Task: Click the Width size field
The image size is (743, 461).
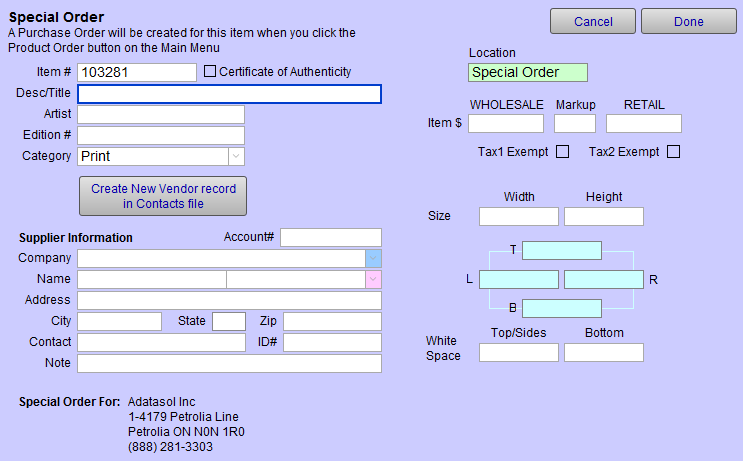Action: (518, 216)
